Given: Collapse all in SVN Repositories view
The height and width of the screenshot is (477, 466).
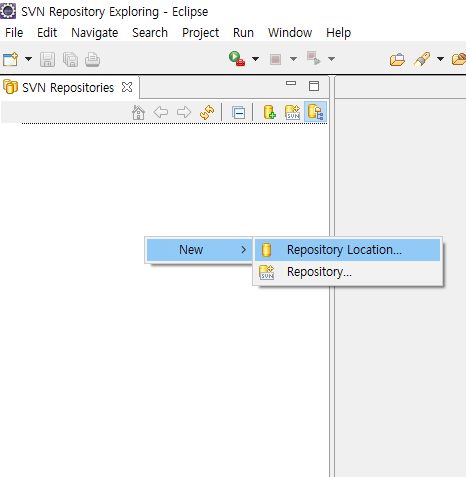Looking at the screenshot, I should pyautogui.click(x=238, y=113).
